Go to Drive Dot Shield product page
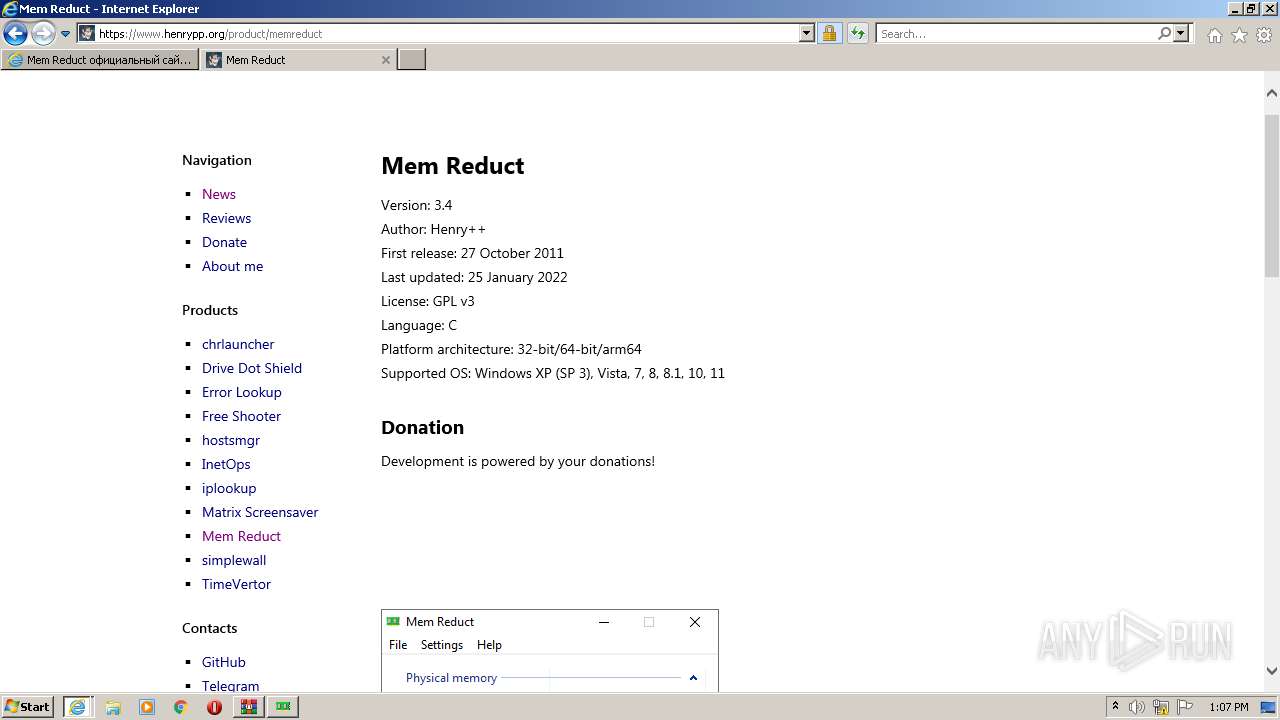1280x720 pixels. (x=252, y=368)
